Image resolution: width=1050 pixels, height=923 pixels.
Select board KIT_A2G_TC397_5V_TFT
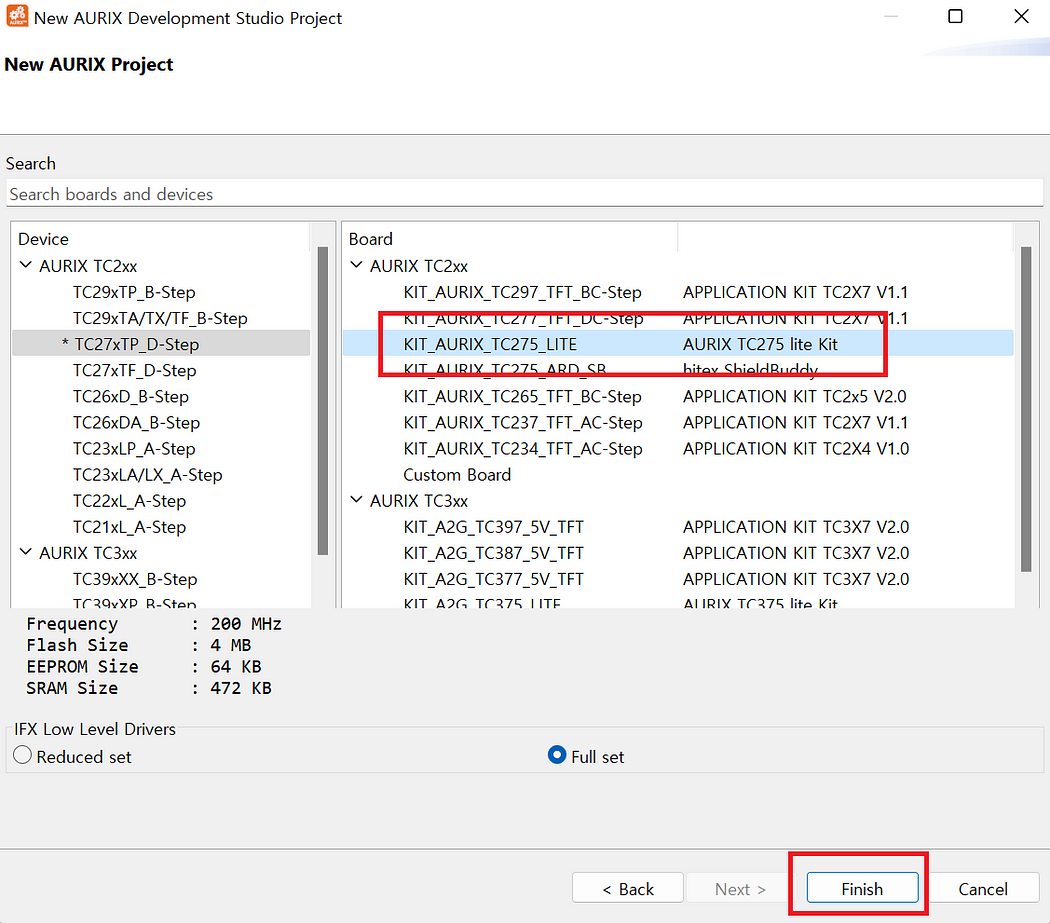tap(494, 527)
